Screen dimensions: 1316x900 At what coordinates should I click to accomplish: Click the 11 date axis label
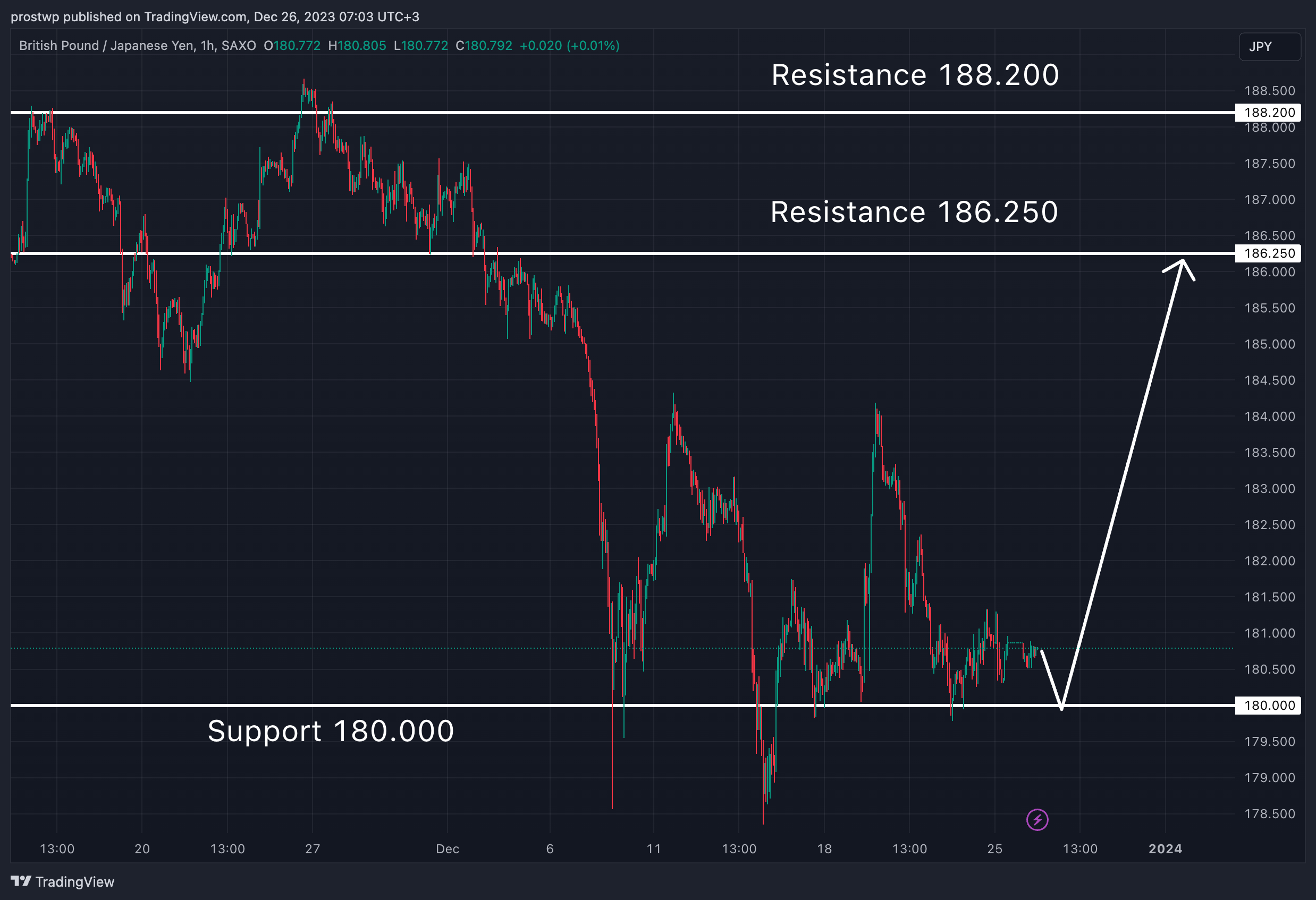point(654,849)
